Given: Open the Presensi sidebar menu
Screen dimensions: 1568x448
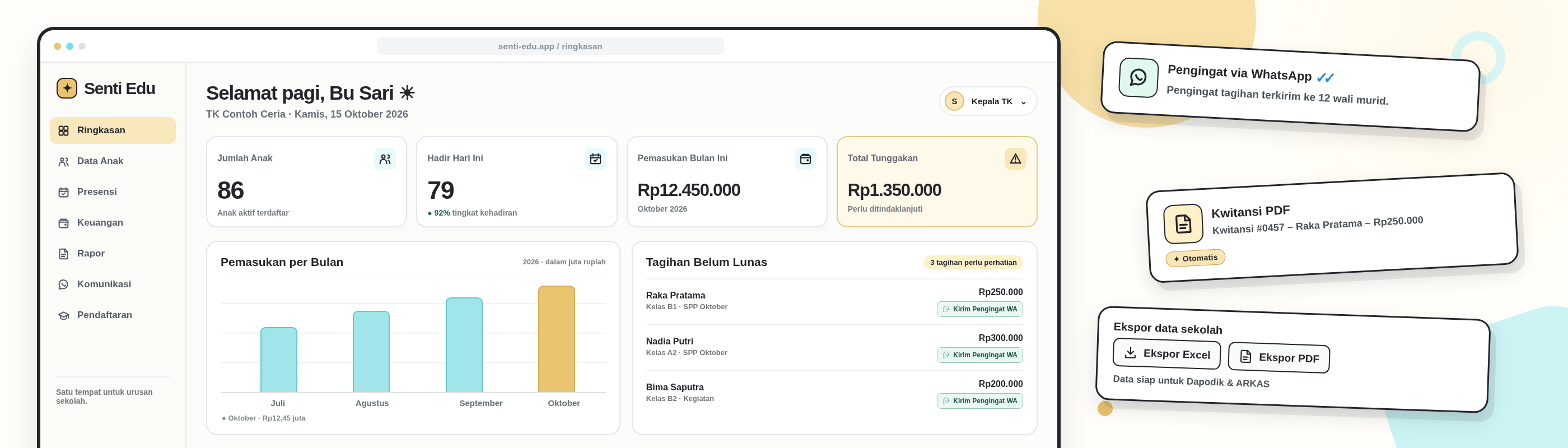Looking at the screenshot, I should [113, 192].
